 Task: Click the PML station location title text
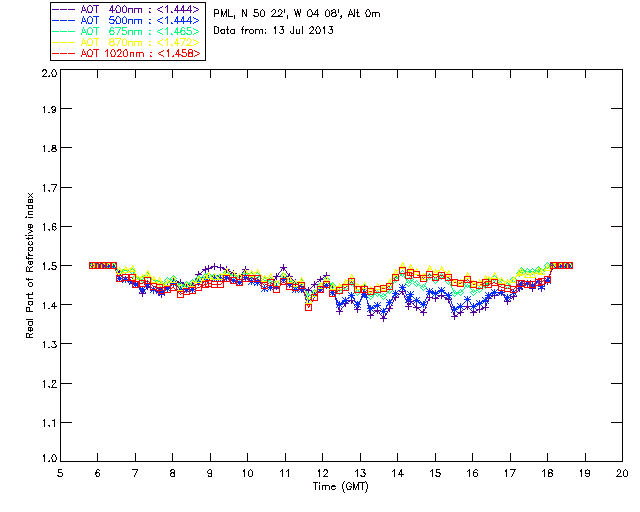(297, 14)
